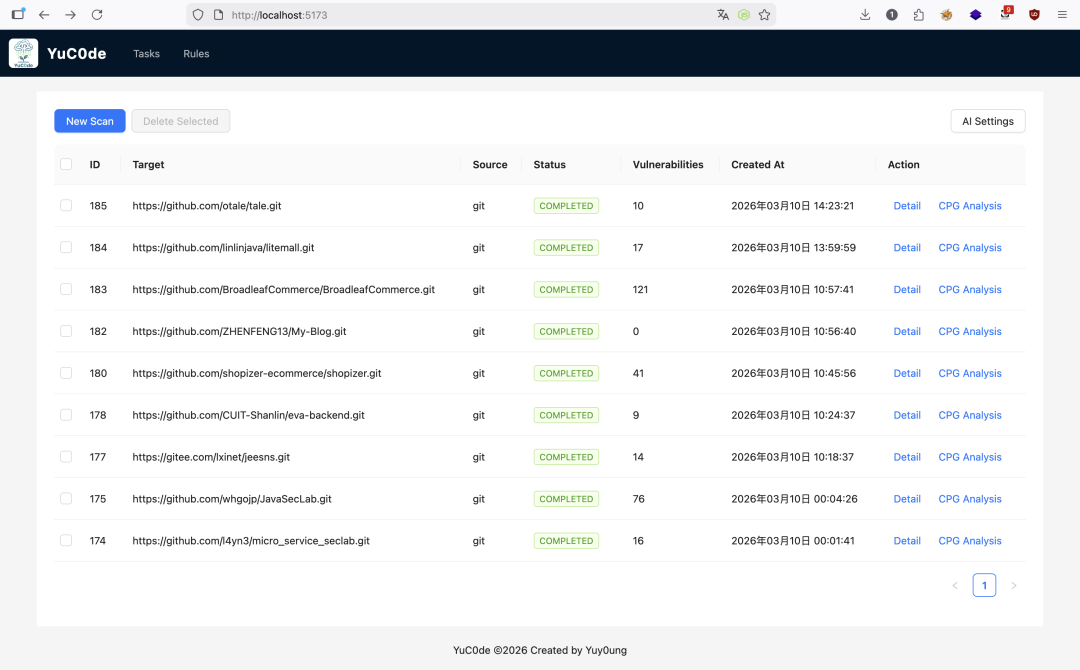Click the uBlock shield icon in toolbar

(x=1034, y=15)
